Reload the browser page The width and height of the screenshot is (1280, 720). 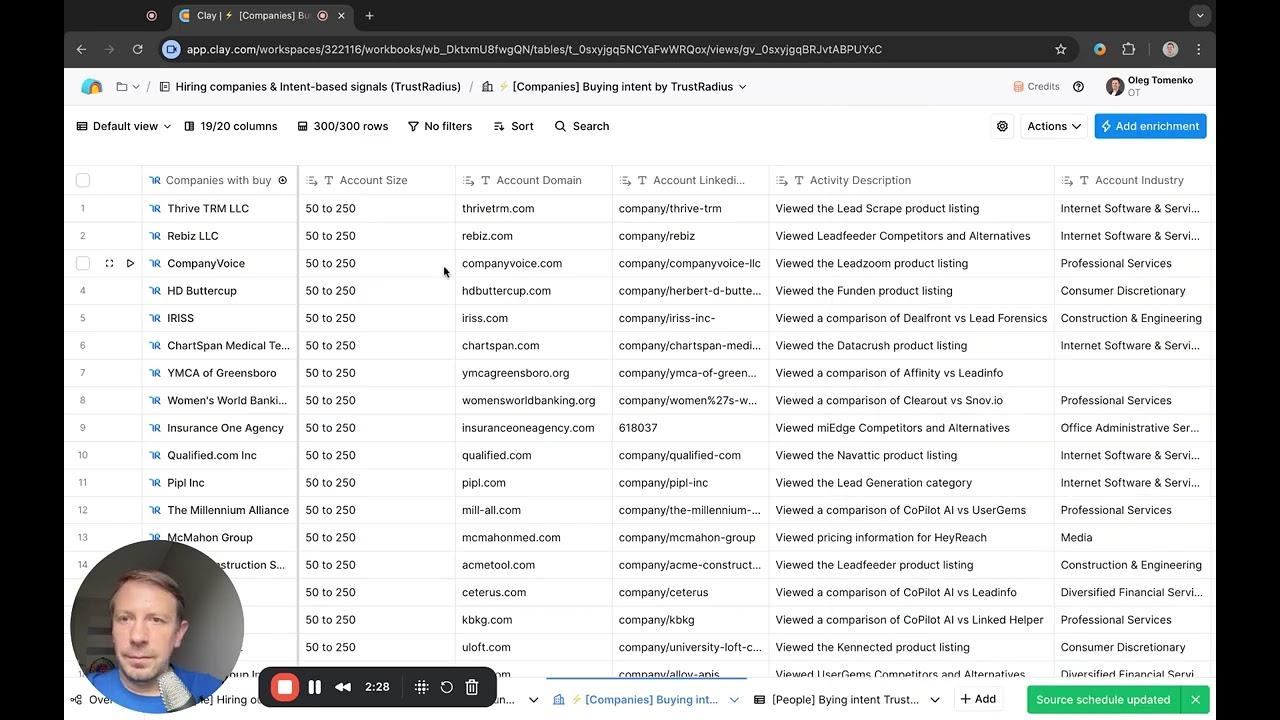click(137, 49)
